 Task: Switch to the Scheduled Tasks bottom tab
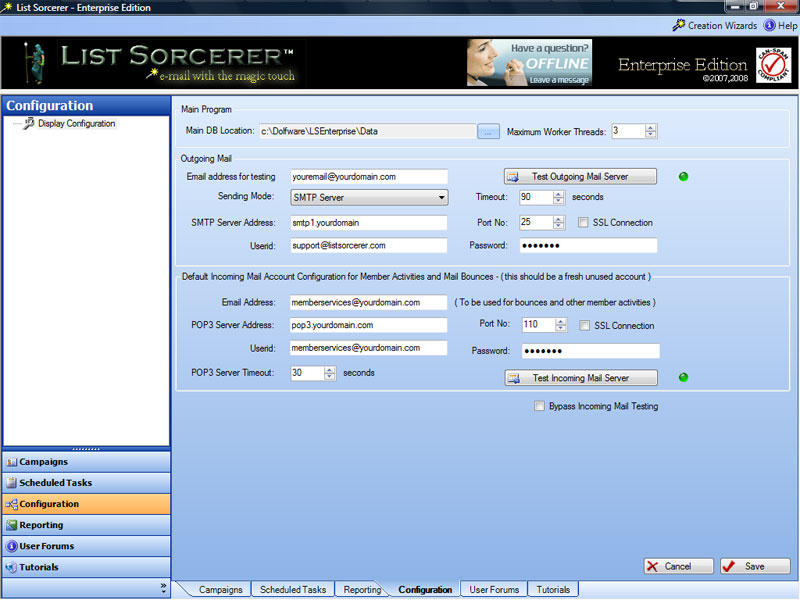[x=293, y=589]
